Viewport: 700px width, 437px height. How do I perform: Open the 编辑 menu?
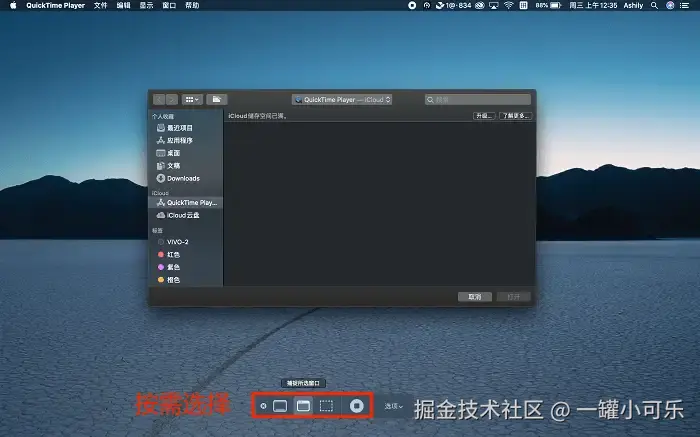tap(123, 5)
